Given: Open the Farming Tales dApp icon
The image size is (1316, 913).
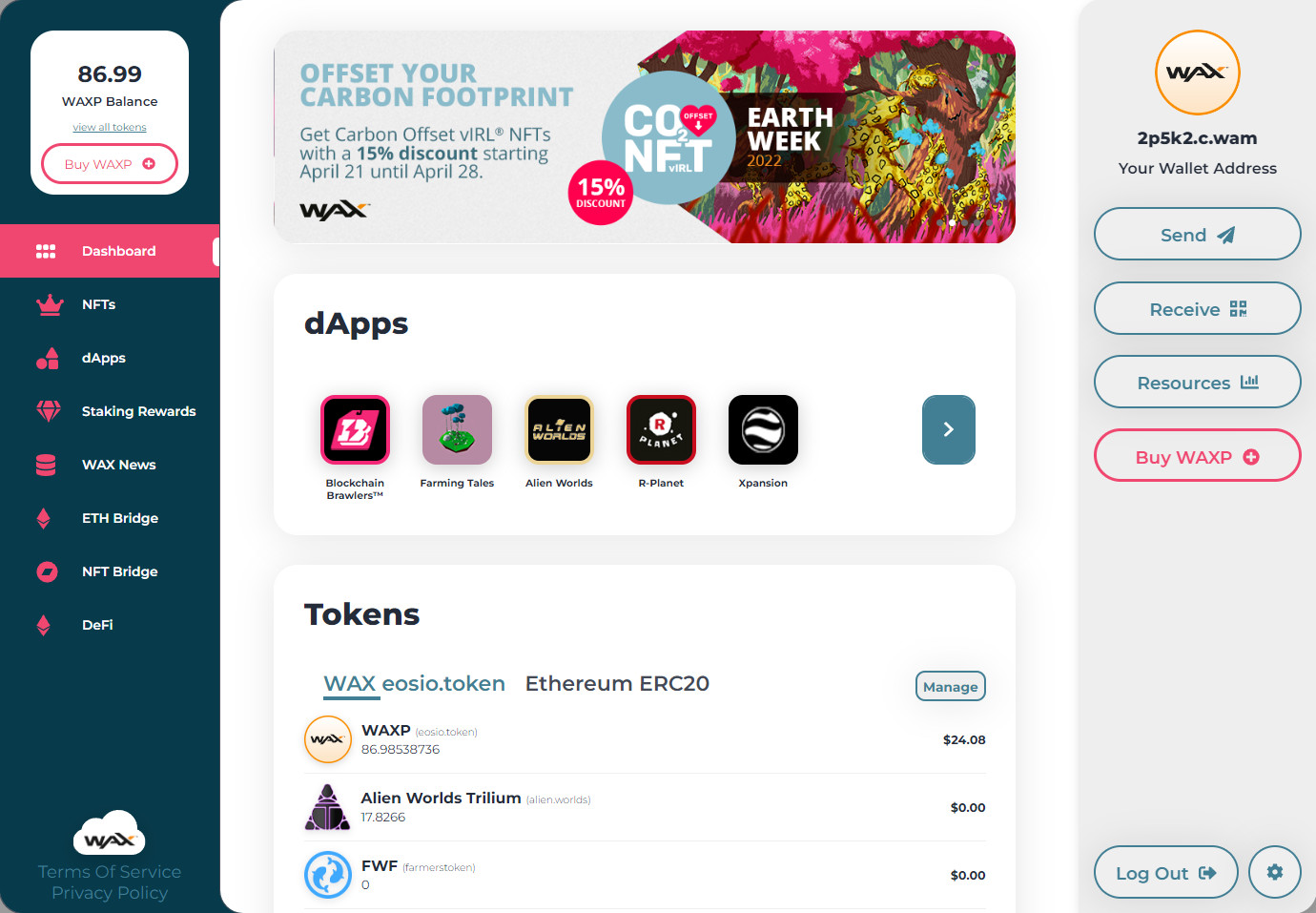Looking at the screenshot, I should pos(457,429).
